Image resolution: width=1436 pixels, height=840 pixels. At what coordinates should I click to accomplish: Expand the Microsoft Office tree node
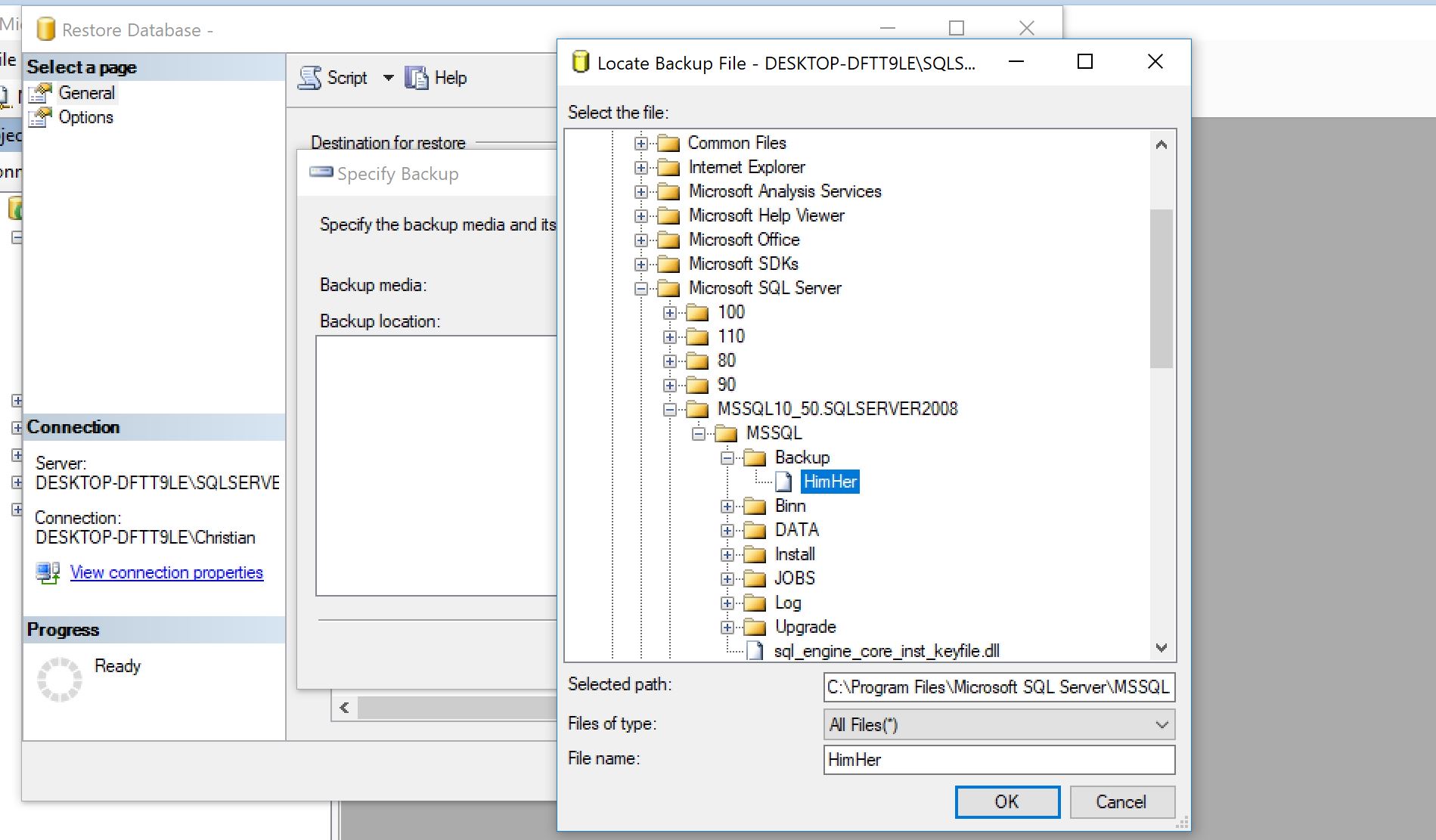(641, 240)
